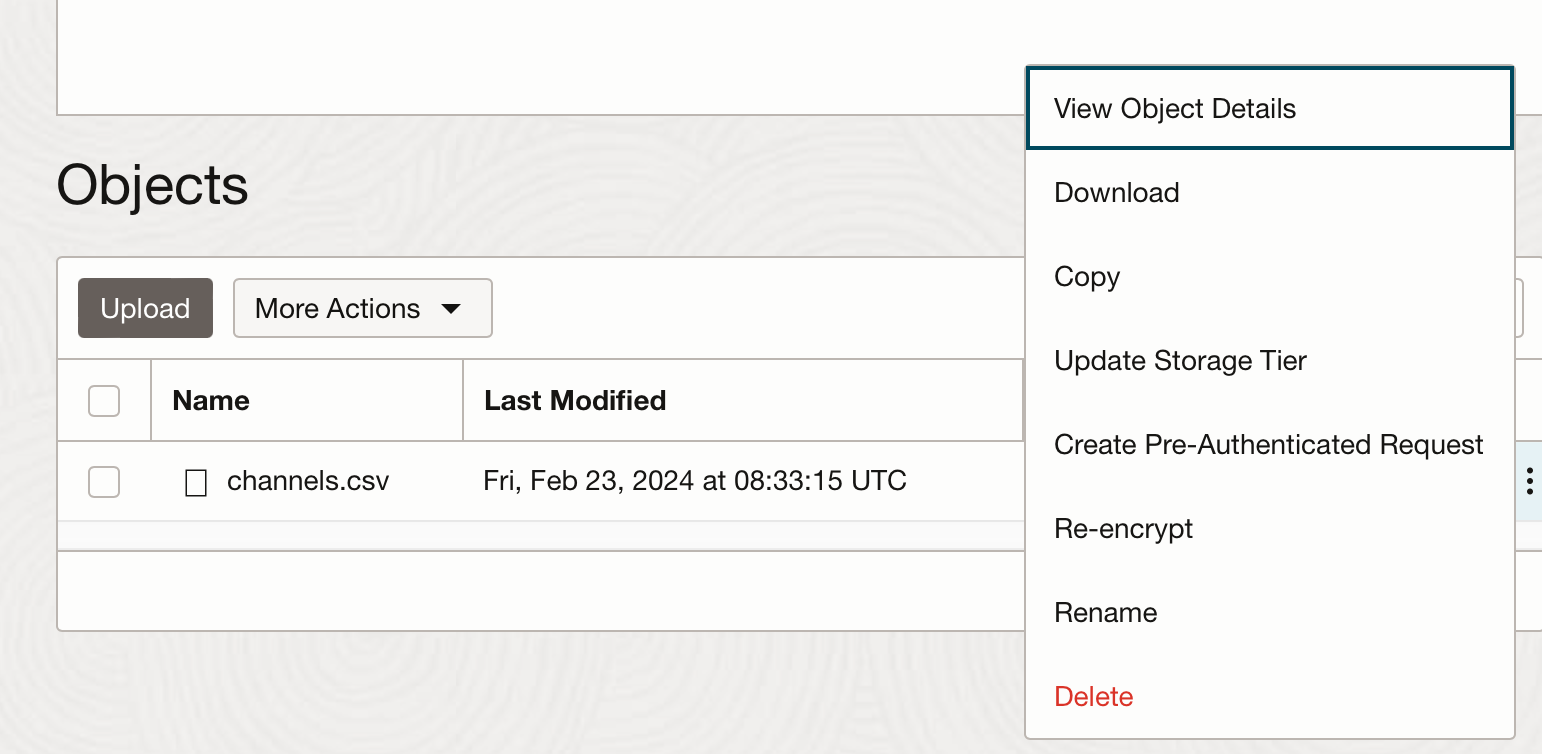Pick the Copy menu option

[x=1087, y=277]
